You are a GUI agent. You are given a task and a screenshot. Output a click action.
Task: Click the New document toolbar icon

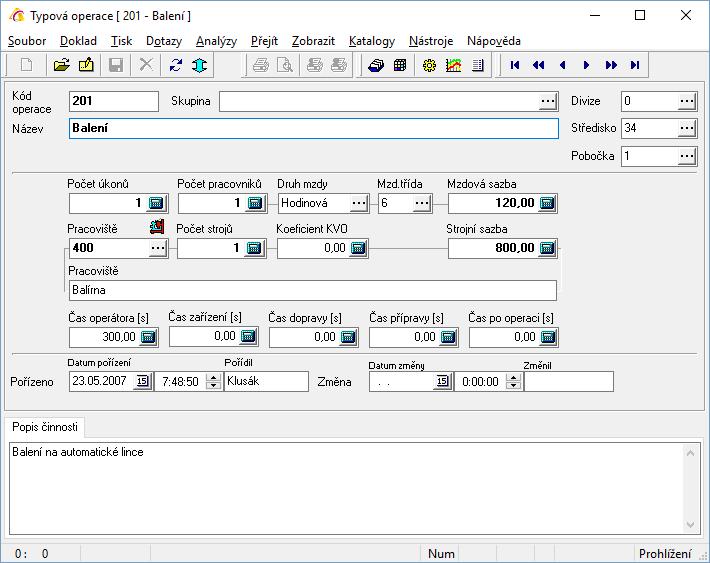[26, 65]
